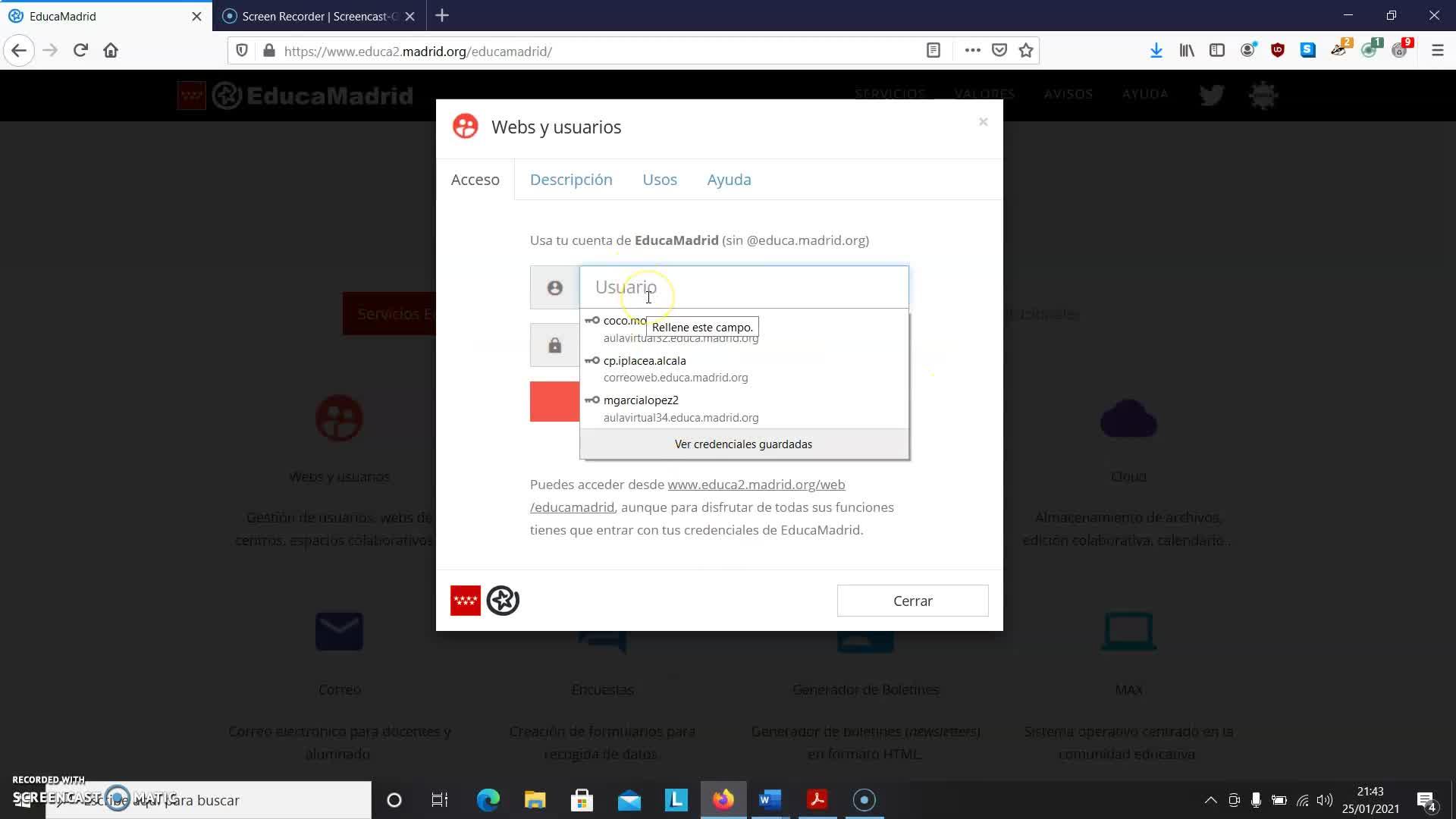Open the page actions three-dots menu
Viewport: 1456px width, 819px height.
pos(972,51)
